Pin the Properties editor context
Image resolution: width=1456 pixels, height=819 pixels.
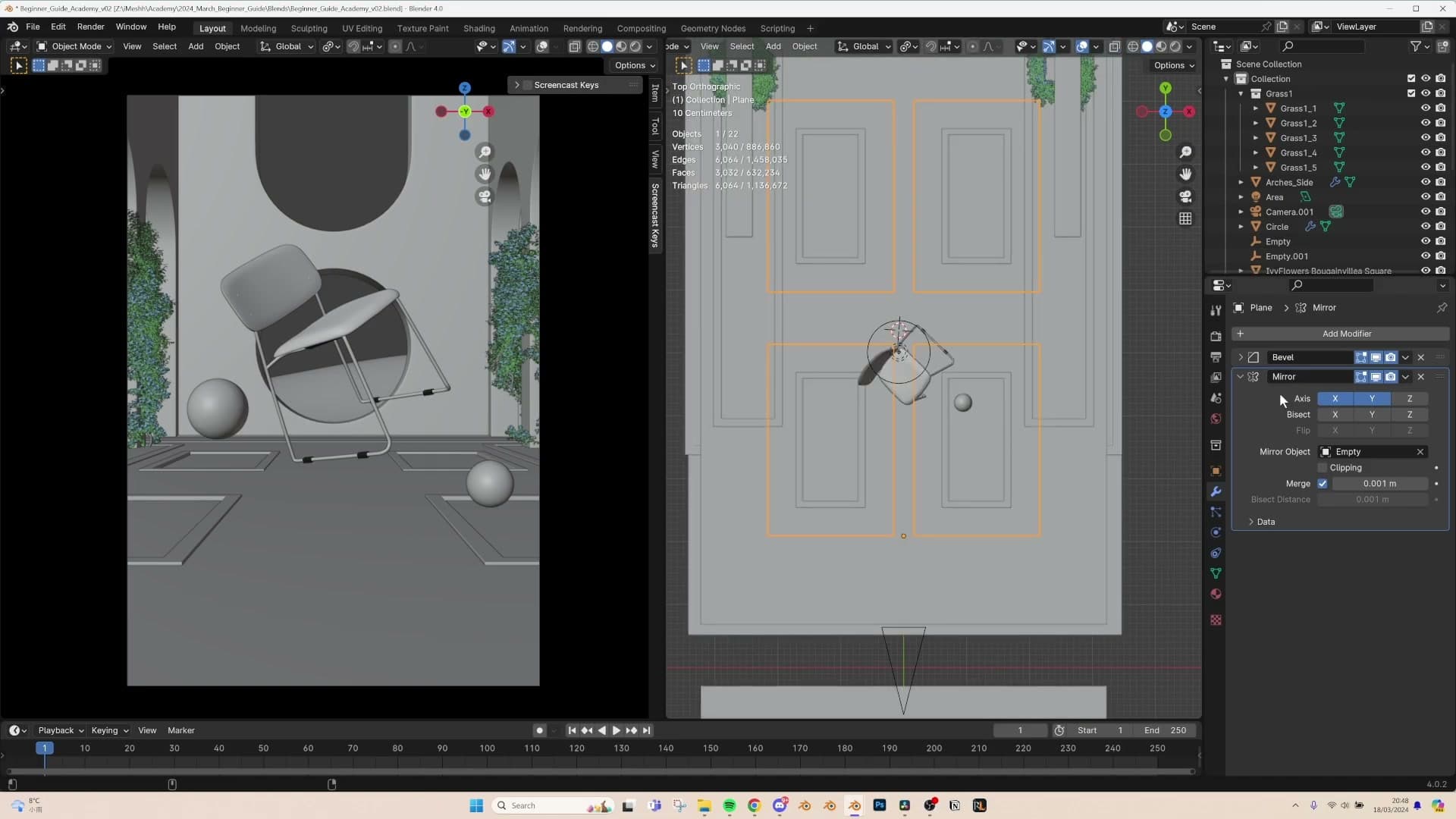pyautogui.click(x=1442, y=308)
